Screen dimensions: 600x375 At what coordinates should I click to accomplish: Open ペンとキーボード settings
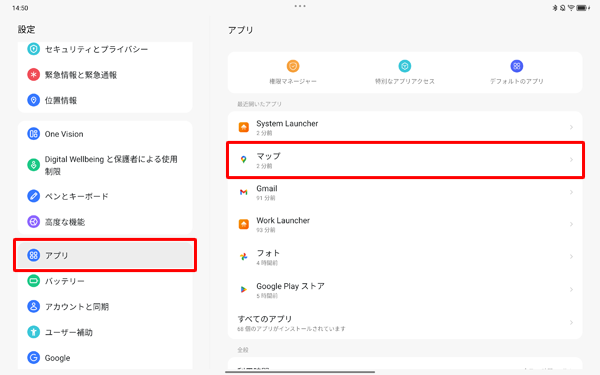click(105, 196)
